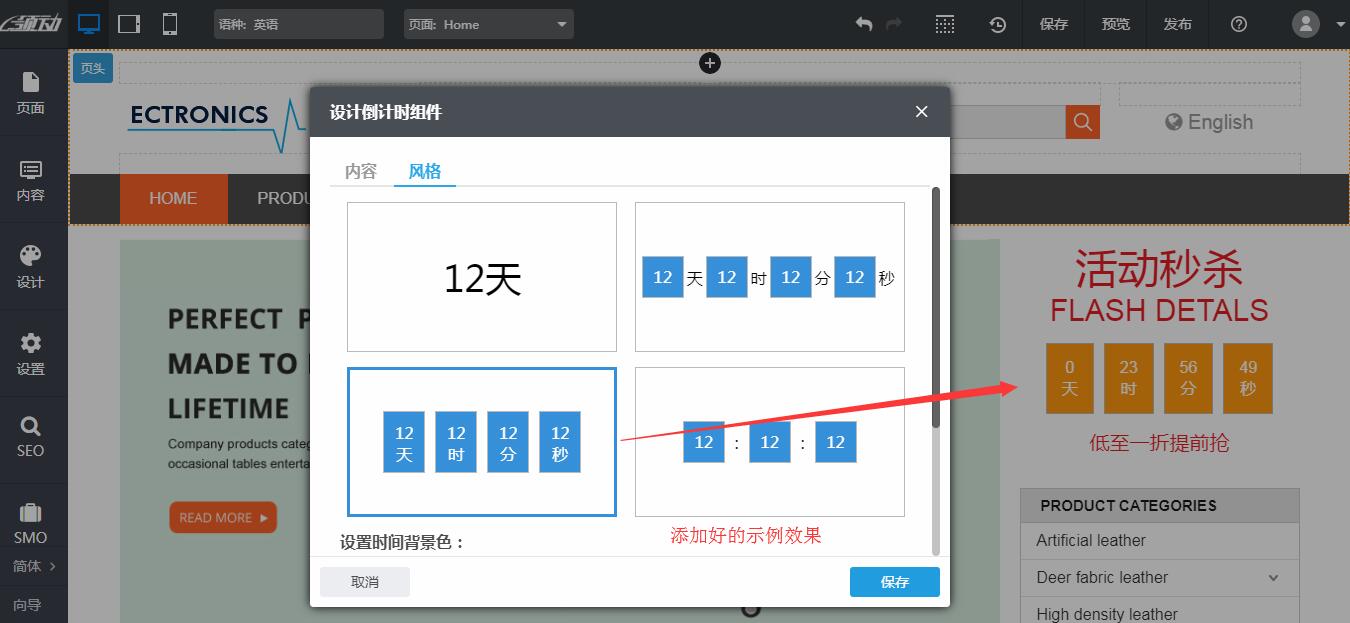Open the history panel icon

tap(997, 23)
